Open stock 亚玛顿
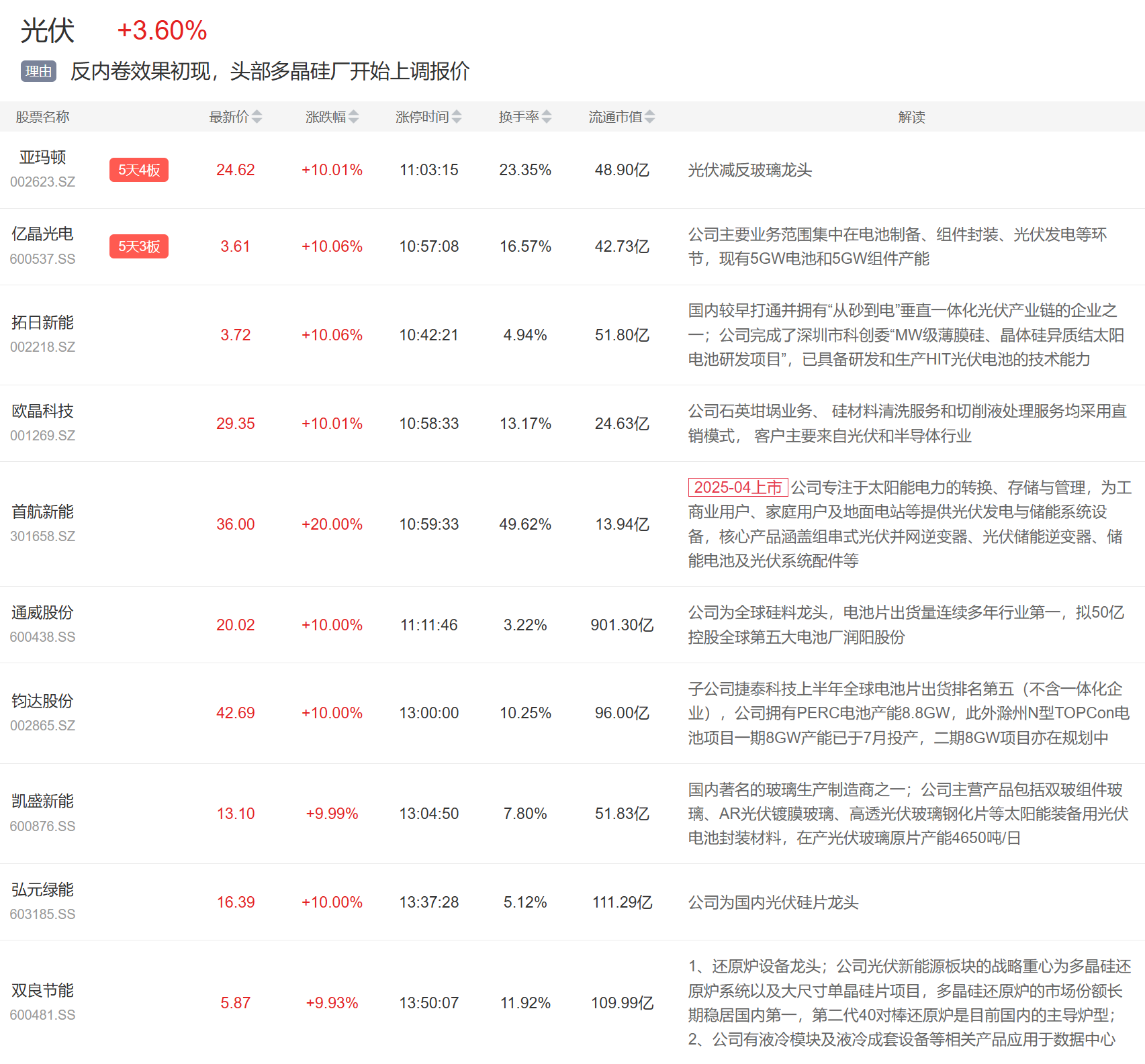The height and width of the screenshot is (1064, 1145). [42, 157]
